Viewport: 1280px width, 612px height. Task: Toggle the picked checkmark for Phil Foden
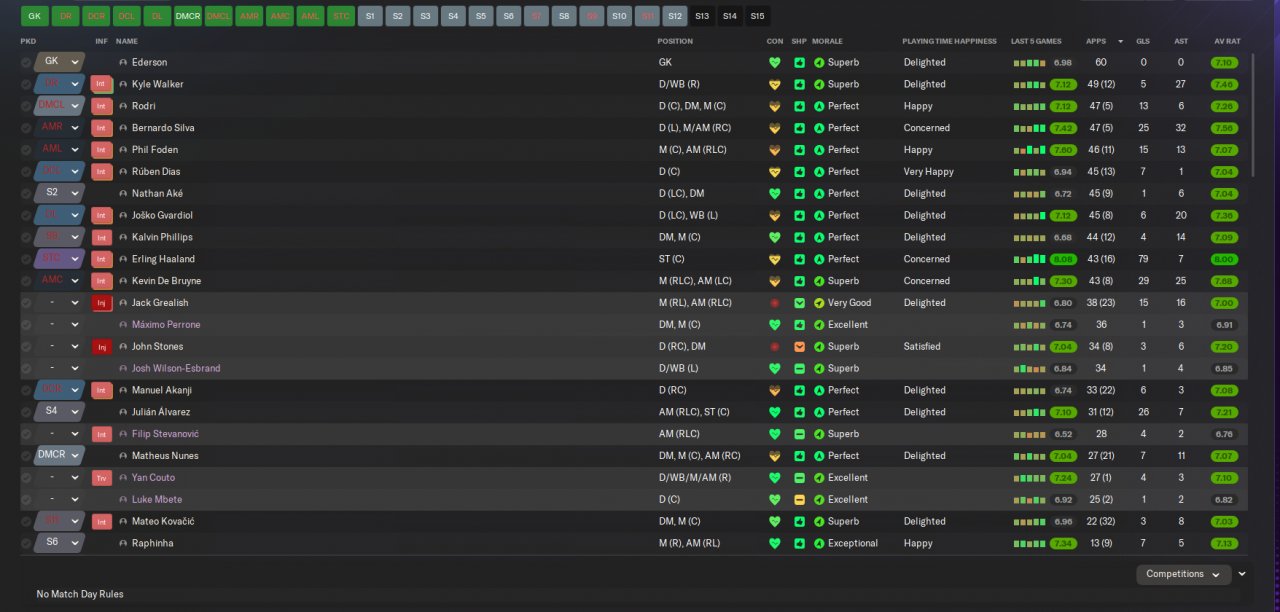coord(26,150)
